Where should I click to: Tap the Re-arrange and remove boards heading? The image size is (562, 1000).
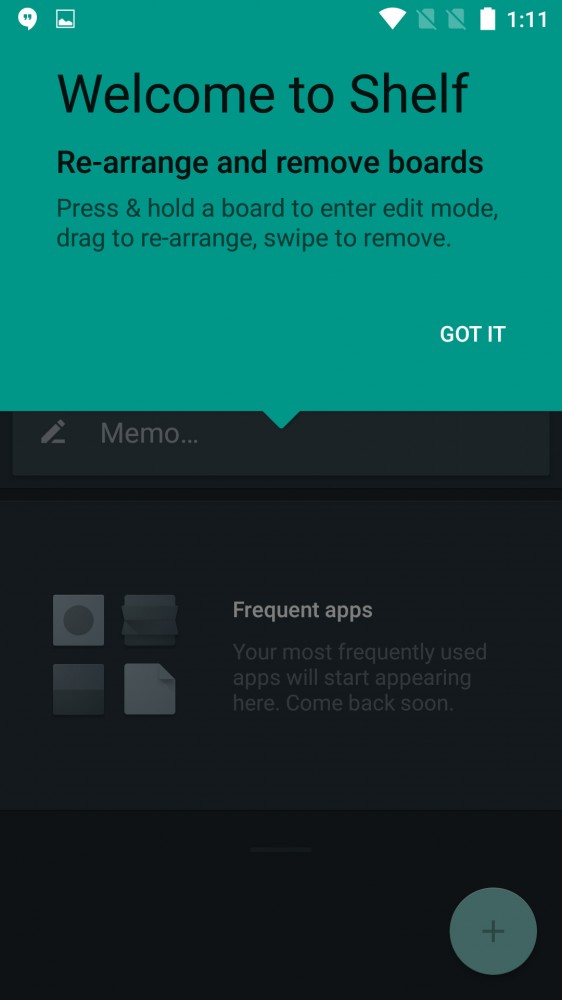[x=270, y=162]
